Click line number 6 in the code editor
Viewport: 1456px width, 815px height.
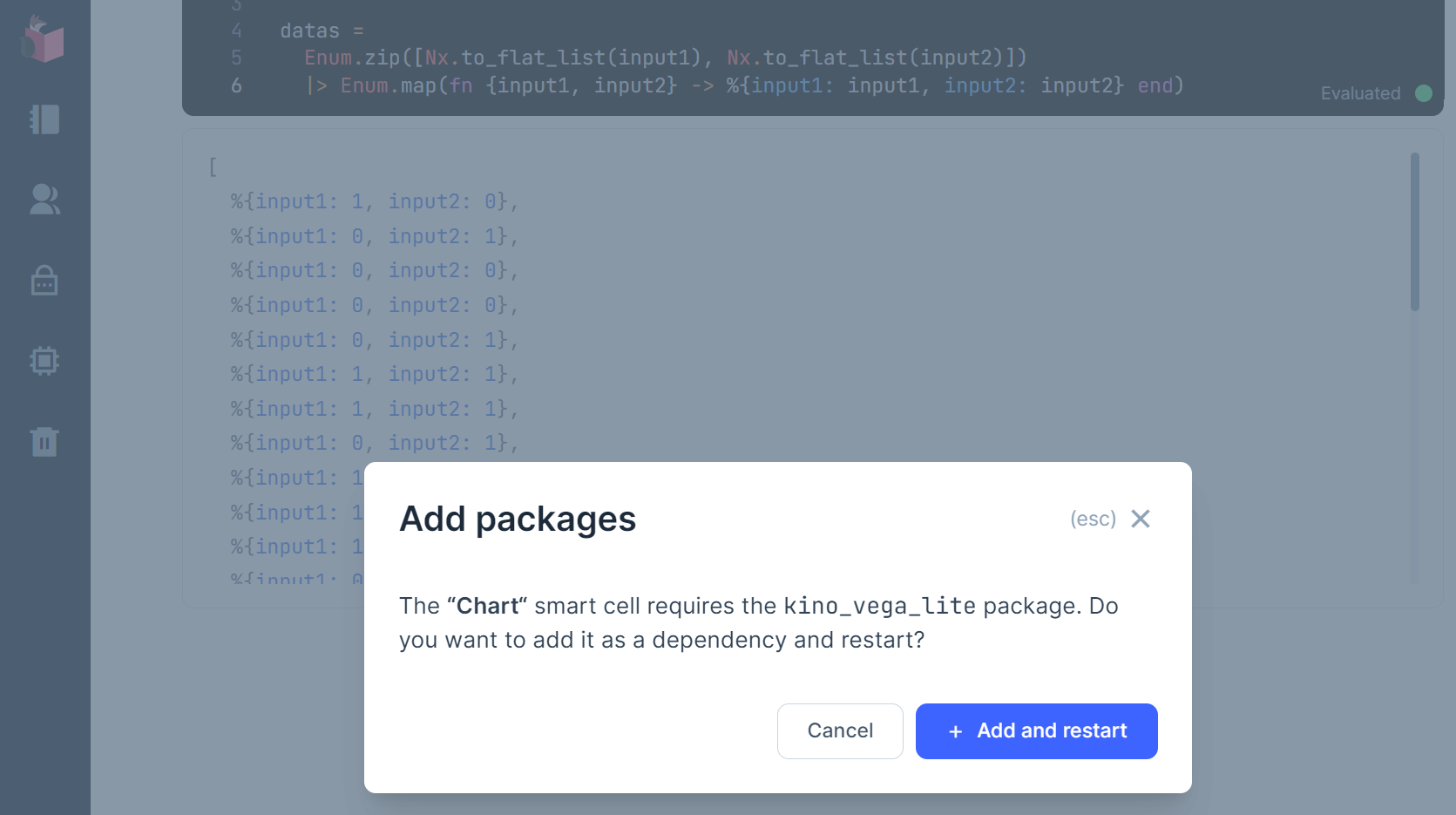pos(236,85)
